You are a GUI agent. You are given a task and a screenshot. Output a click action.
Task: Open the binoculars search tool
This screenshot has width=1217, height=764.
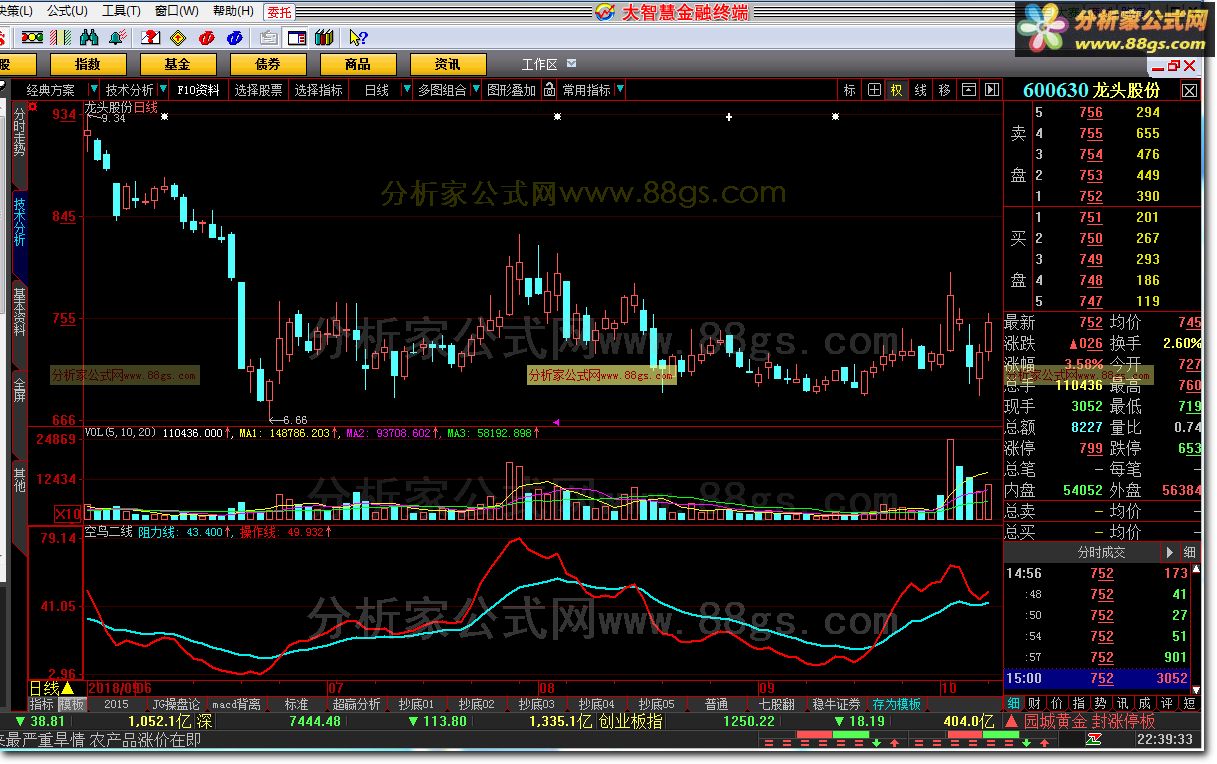[x=89, y=38]
